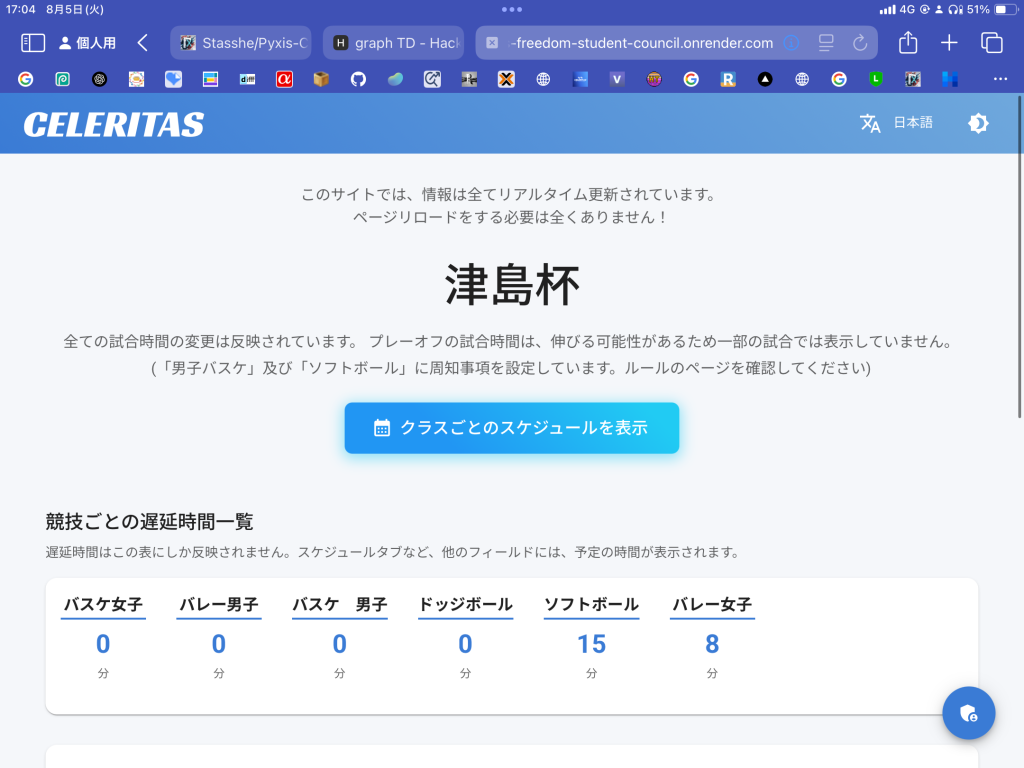Tap the Share icon in Safari toolbar
This screenshot has height=768, width=1024.
[908, 43]
